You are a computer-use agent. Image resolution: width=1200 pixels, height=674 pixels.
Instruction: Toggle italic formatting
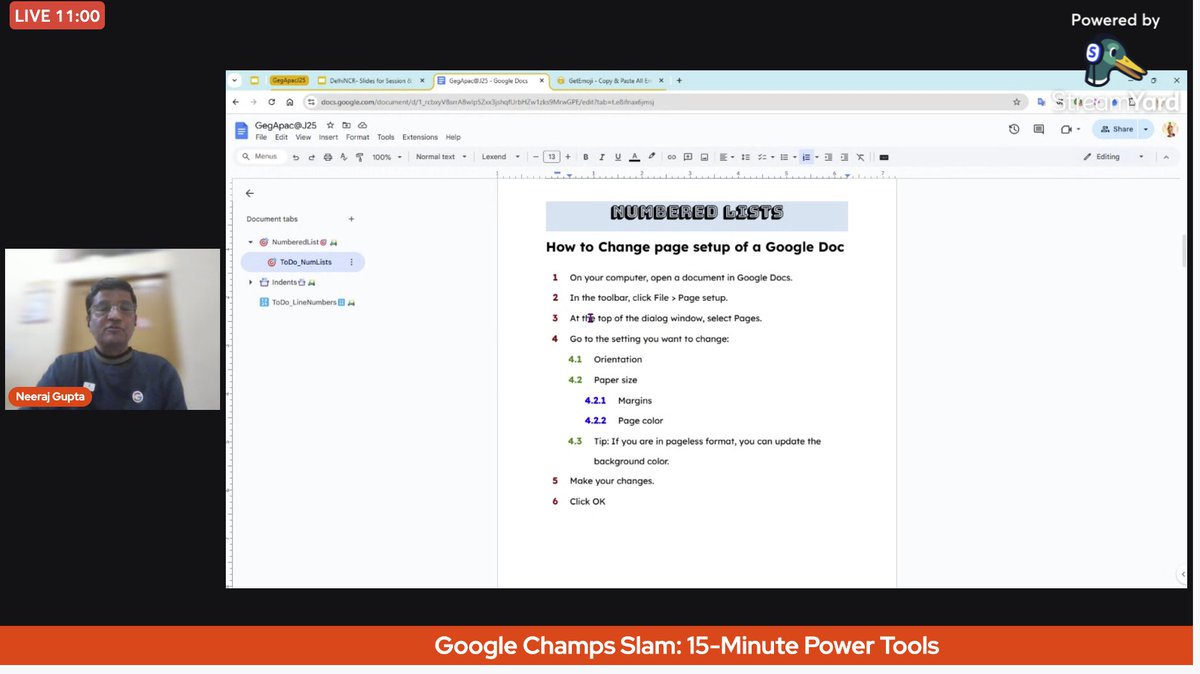[x=602, y=157]
